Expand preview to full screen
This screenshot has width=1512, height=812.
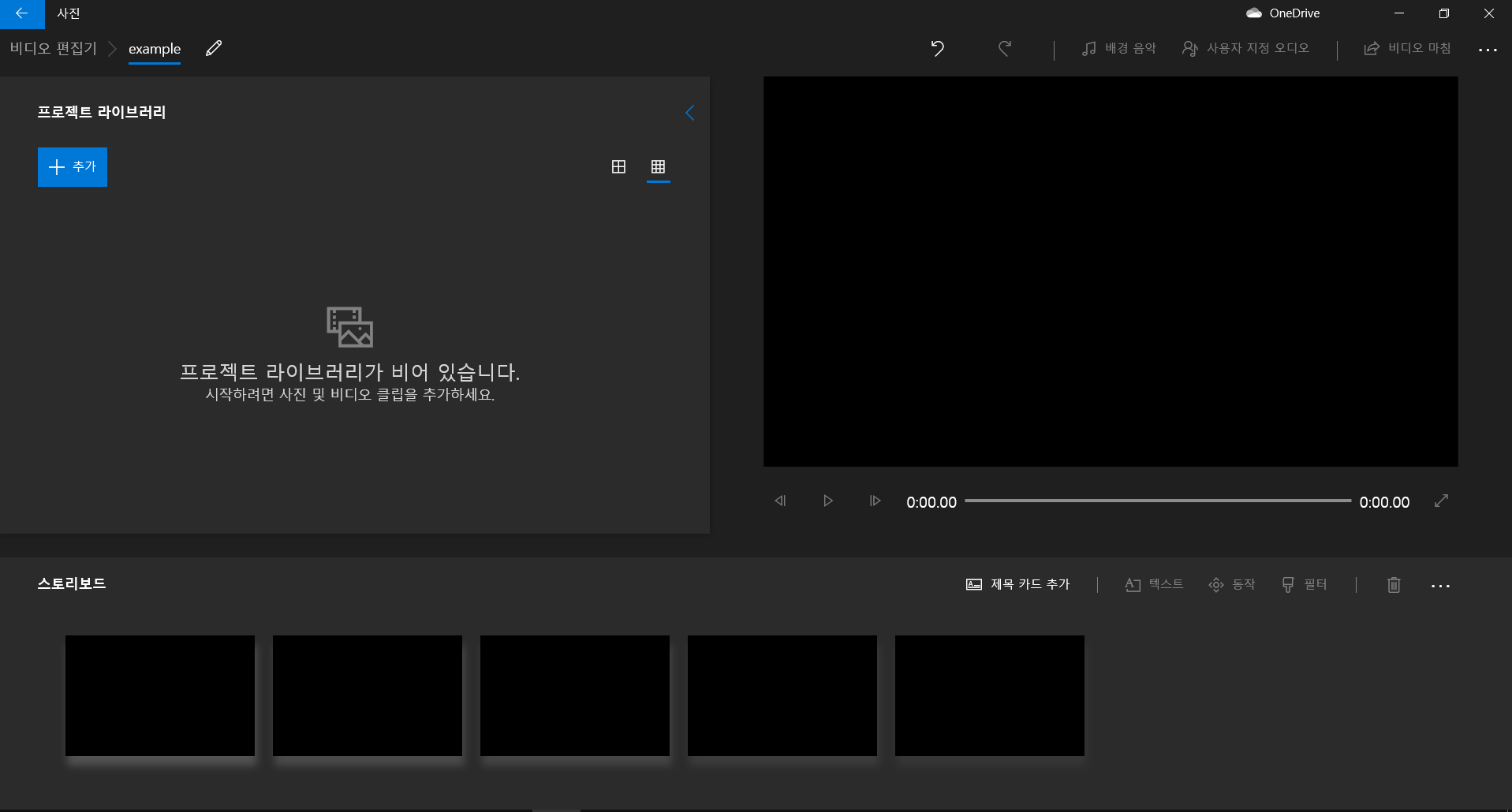point(1441,501)
